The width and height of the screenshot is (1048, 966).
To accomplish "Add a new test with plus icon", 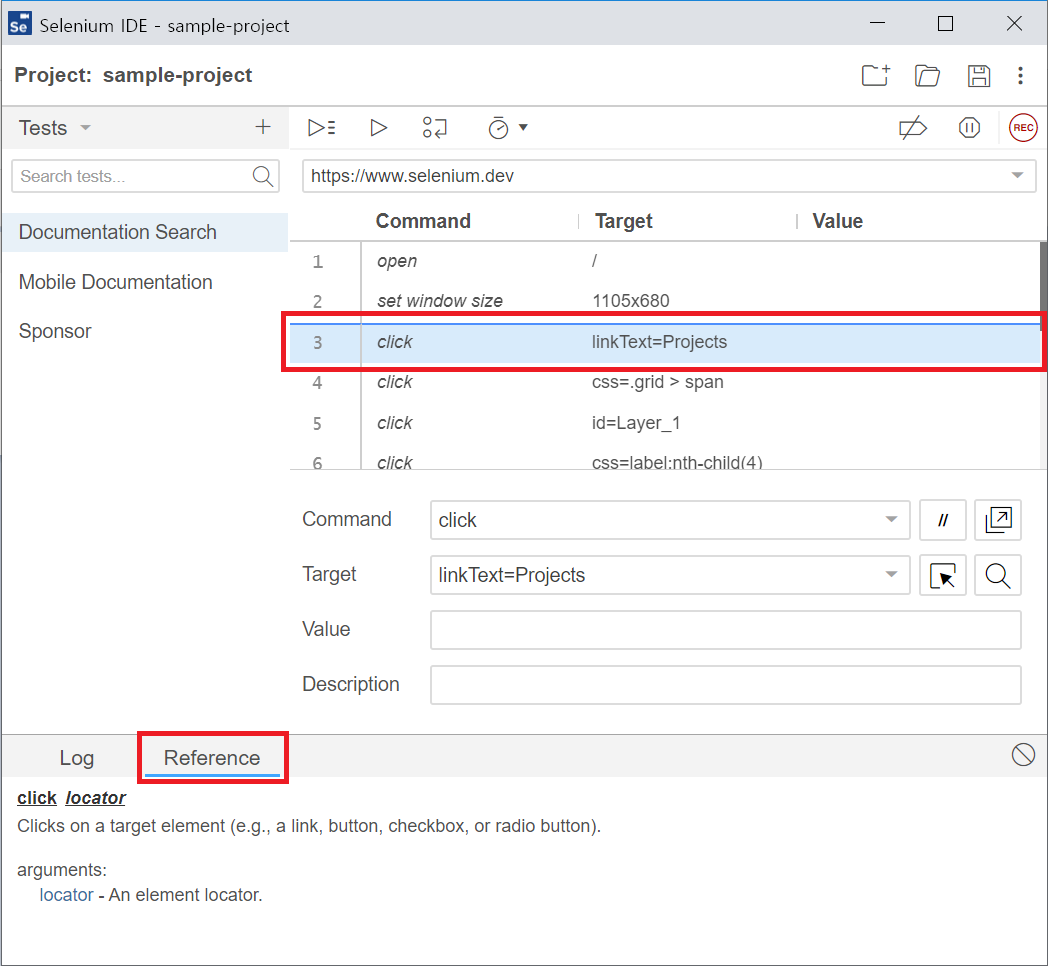I will click(x=263, y=127).
